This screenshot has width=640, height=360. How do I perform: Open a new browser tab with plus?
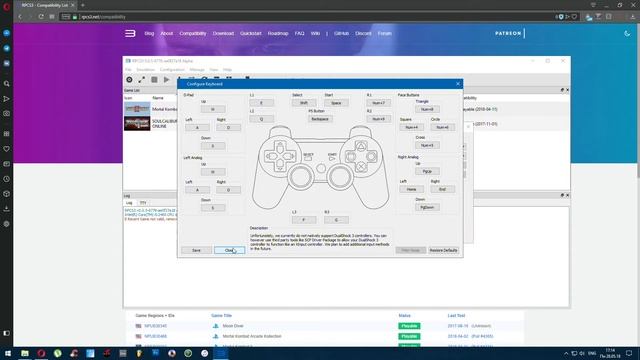point(82,5)
